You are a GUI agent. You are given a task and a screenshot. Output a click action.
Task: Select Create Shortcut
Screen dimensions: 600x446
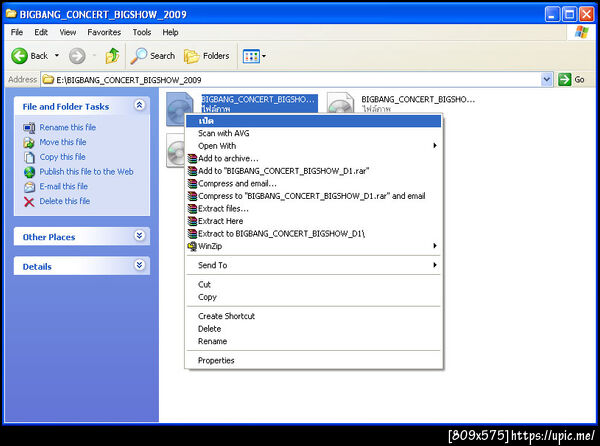tap(313, 316)
